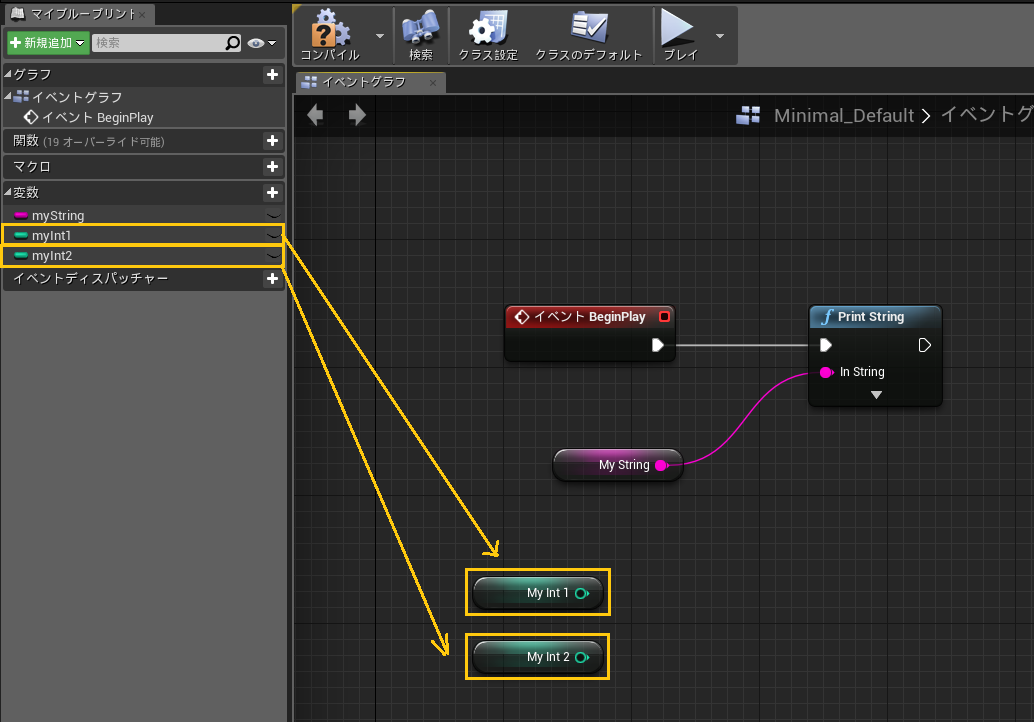
Task: Click the green myInt2 type pill
Action: tap(21, 255)
